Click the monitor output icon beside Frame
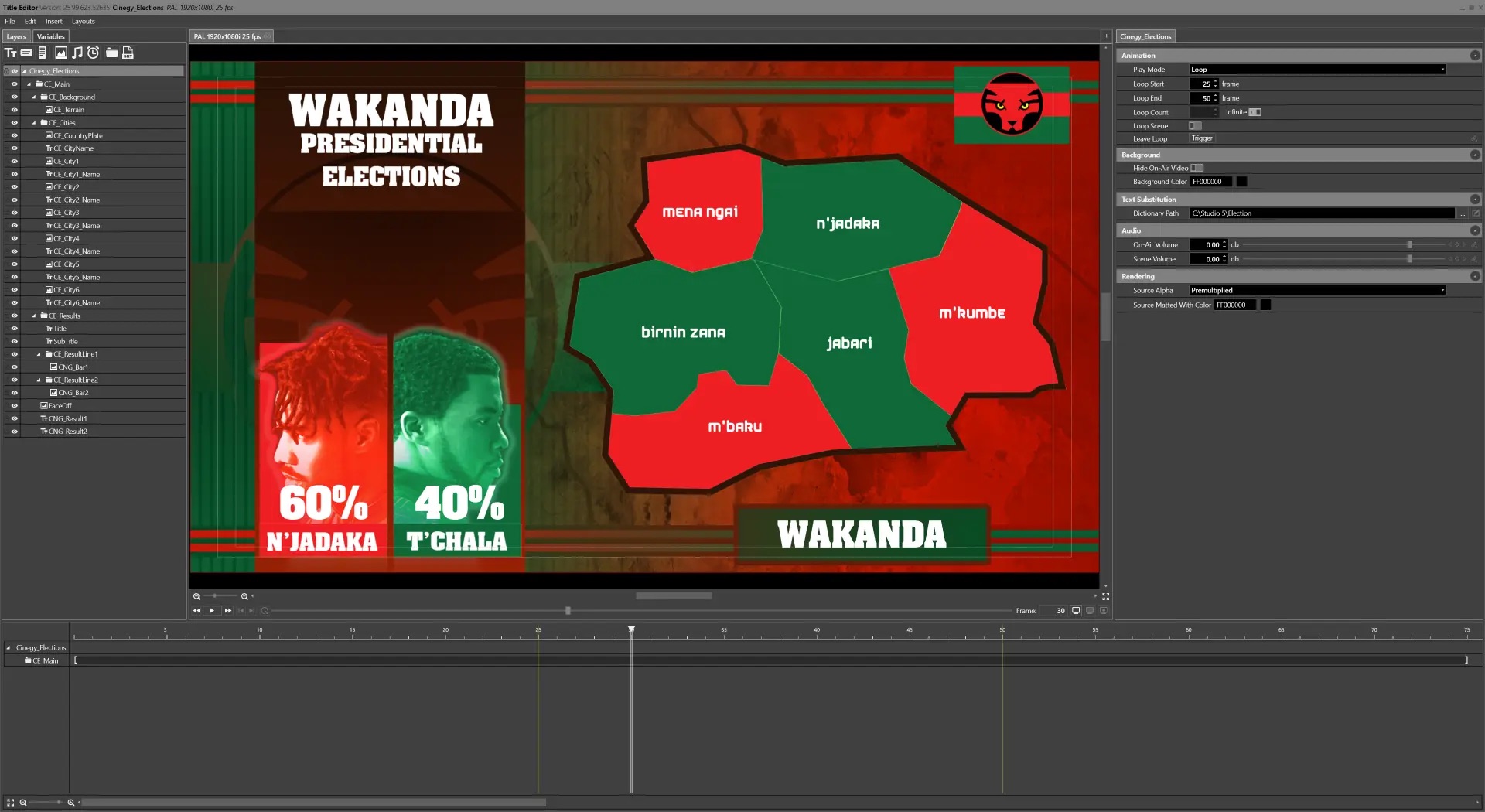Image resolution: width=1485 pixels, height=812 pixels. (1076, 611)
